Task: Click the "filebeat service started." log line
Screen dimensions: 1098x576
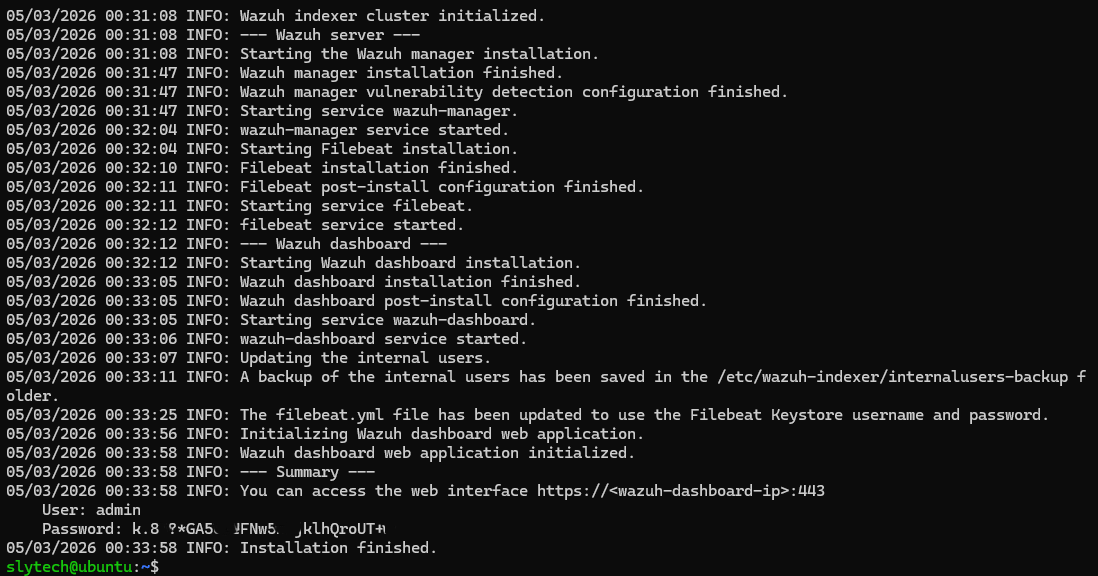Action: coord(352,225)
